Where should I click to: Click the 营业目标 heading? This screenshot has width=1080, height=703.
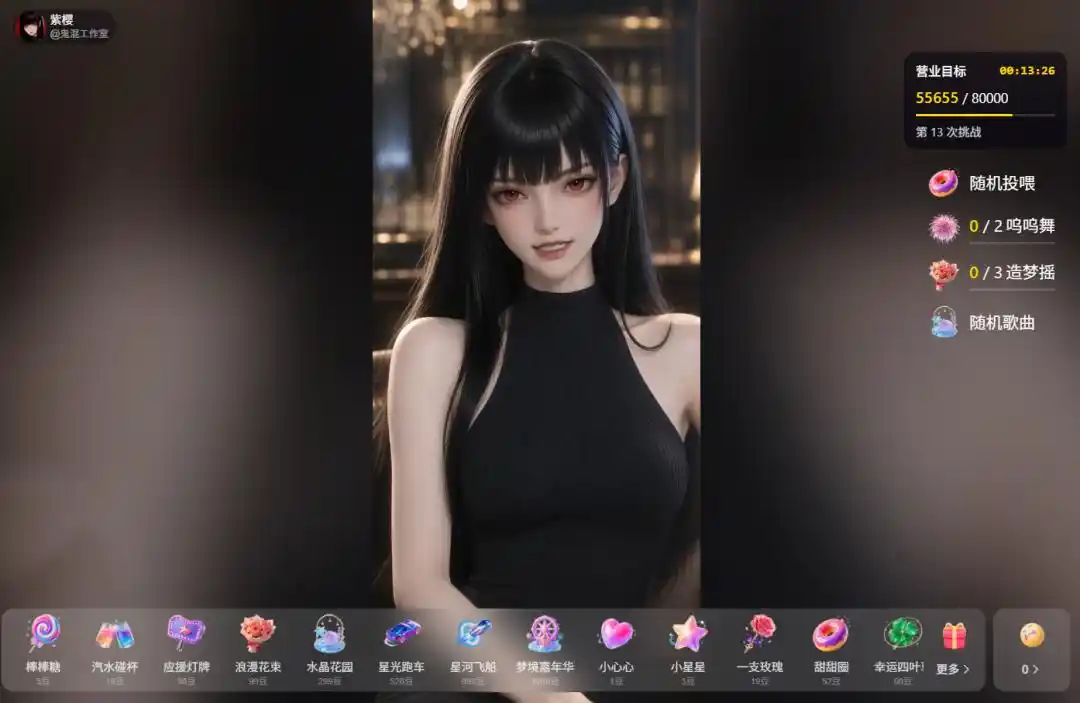941,72
